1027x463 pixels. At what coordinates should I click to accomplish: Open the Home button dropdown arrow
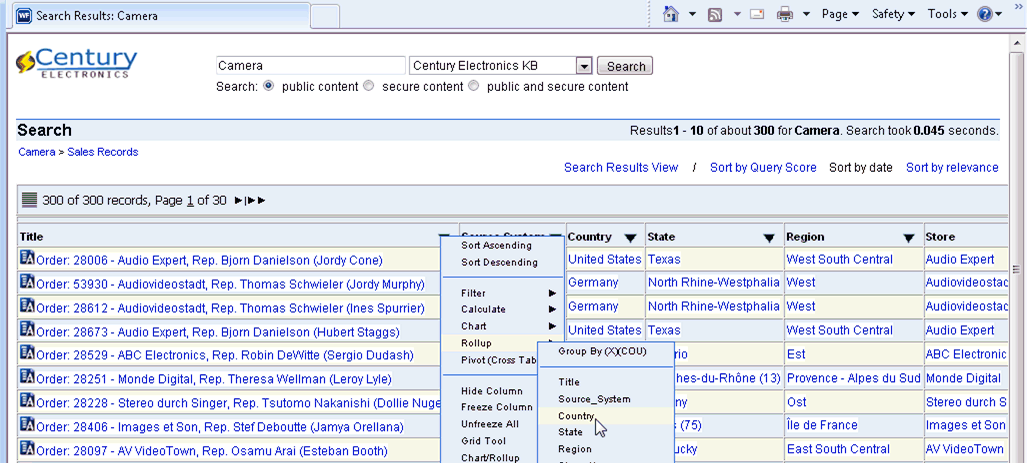click(x=692, y=14)
